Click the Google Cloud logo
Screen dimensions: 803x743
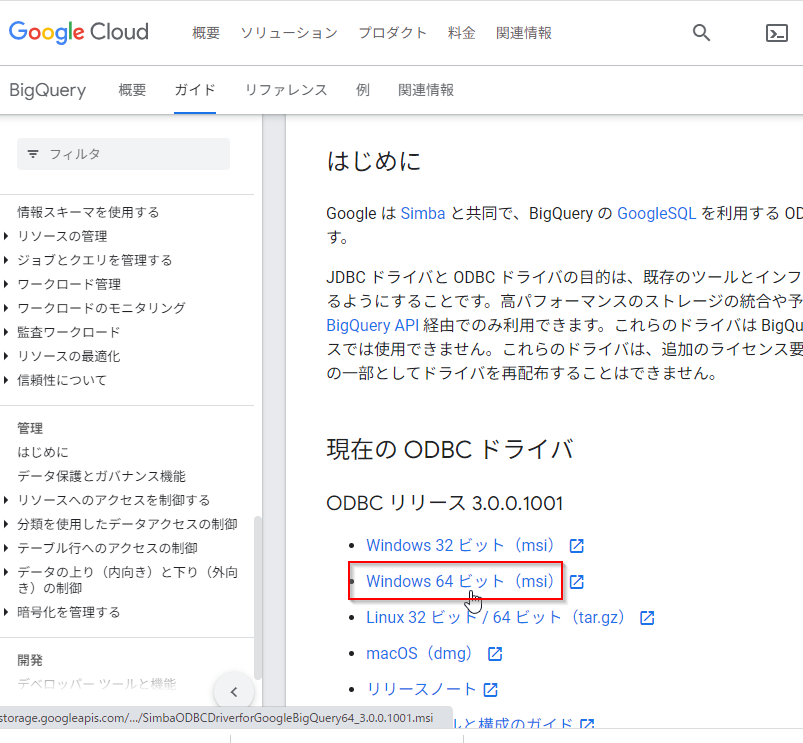tap(79, 32)
